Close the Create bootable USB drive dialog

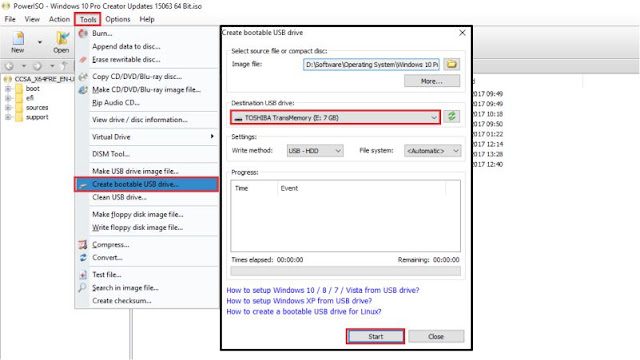(462, 33)
